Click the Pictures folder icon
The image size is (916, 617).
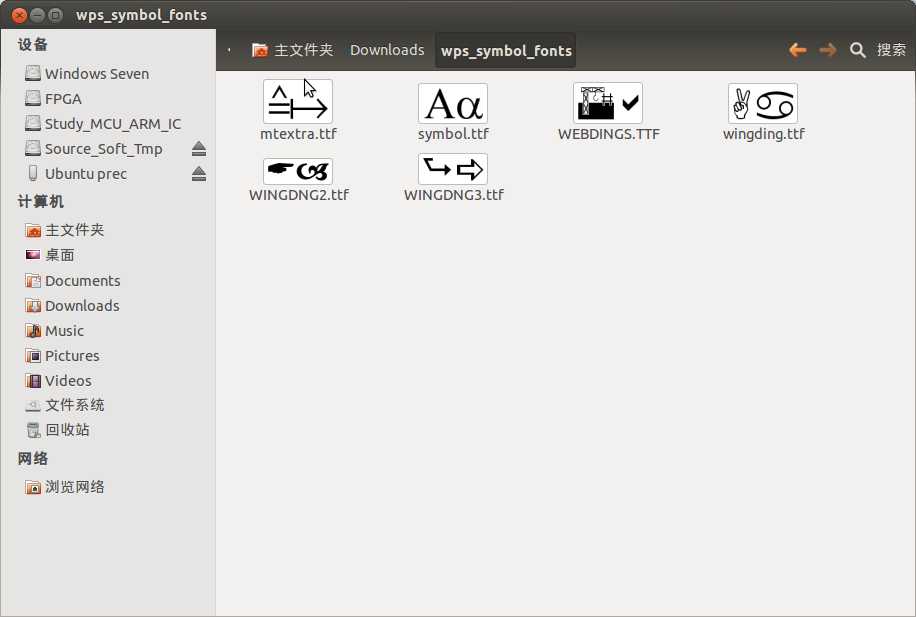33,356
